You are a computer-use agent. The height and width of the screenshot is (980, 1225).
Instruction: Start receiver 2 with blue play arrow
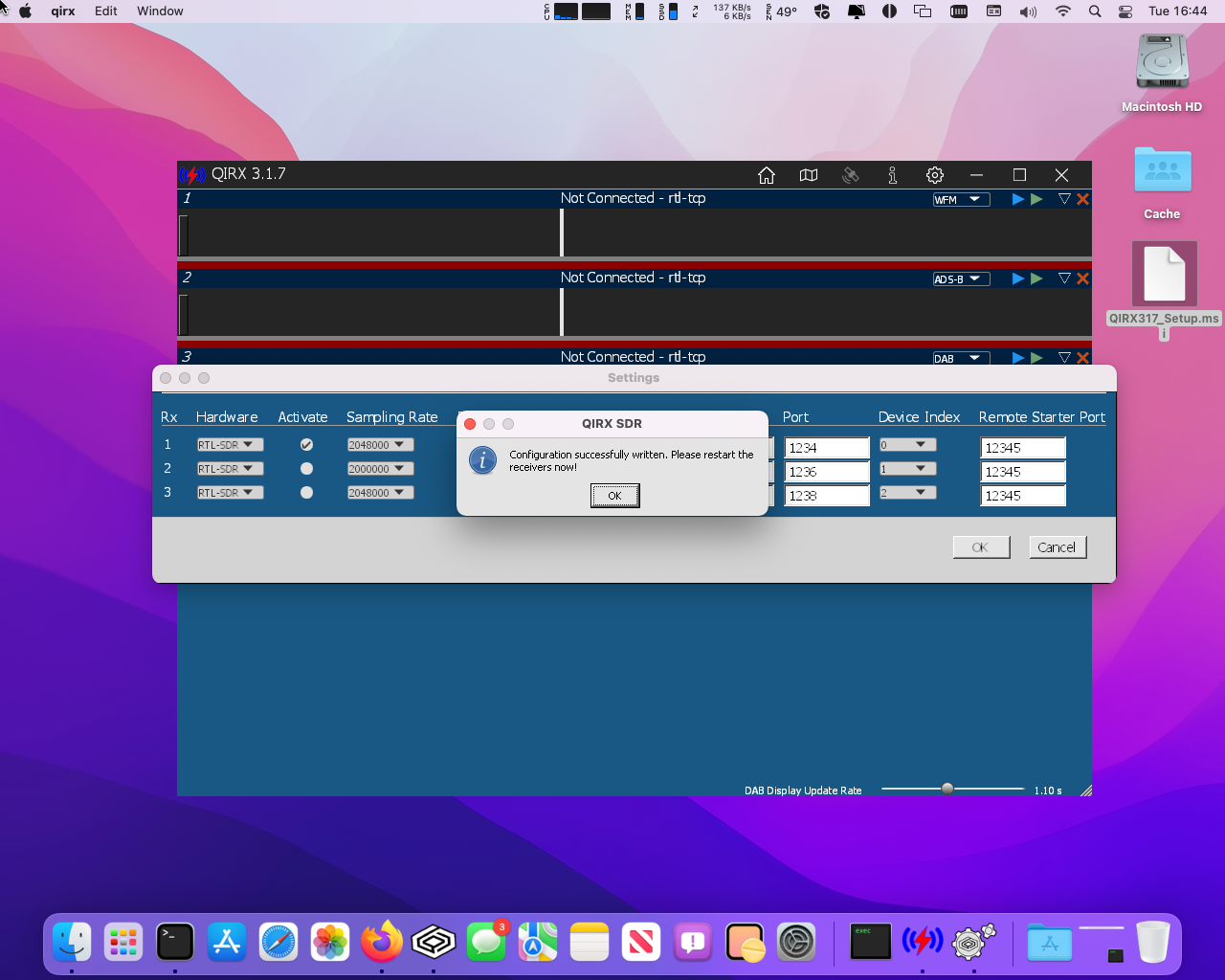pyautogui.click(x=1018, y=278)
